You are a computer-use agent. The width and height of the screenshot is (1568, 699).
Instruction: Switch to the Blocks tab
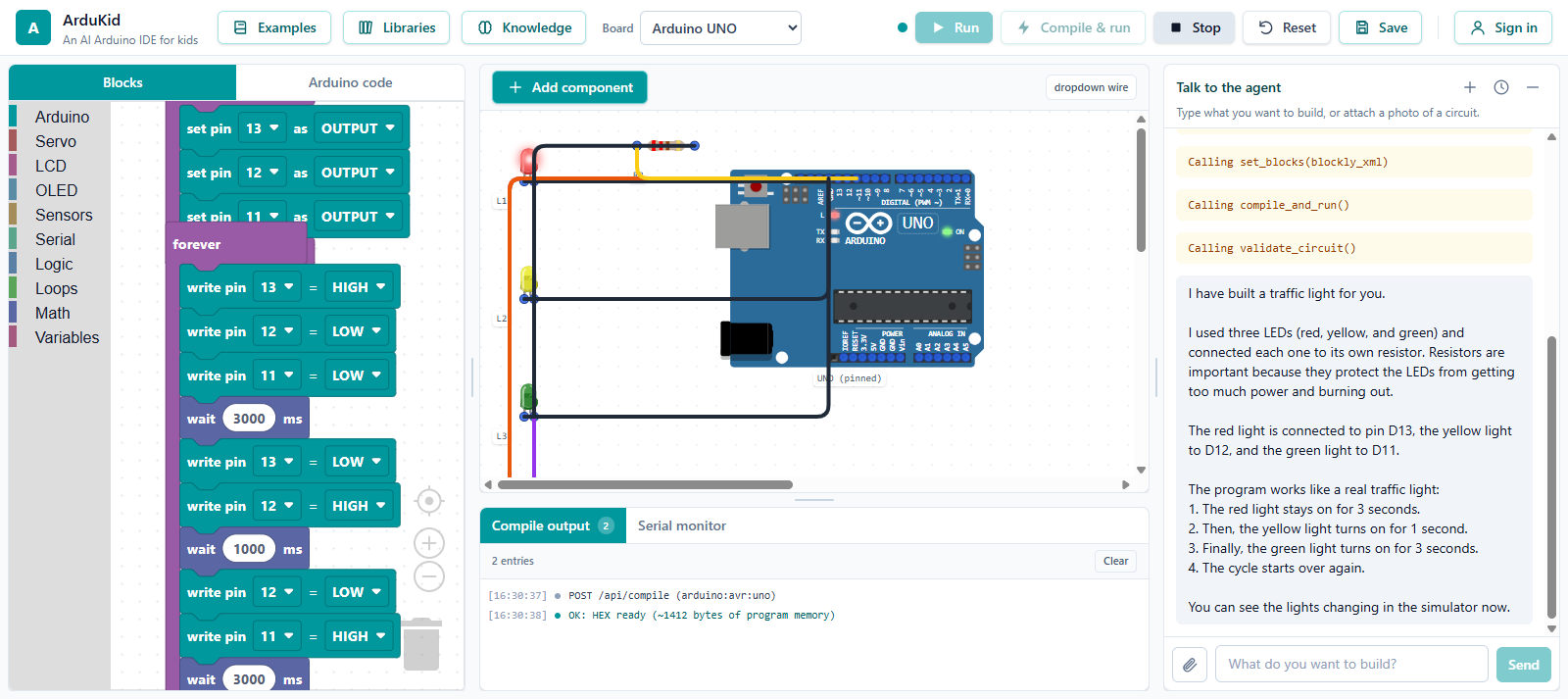click(122, 82)
